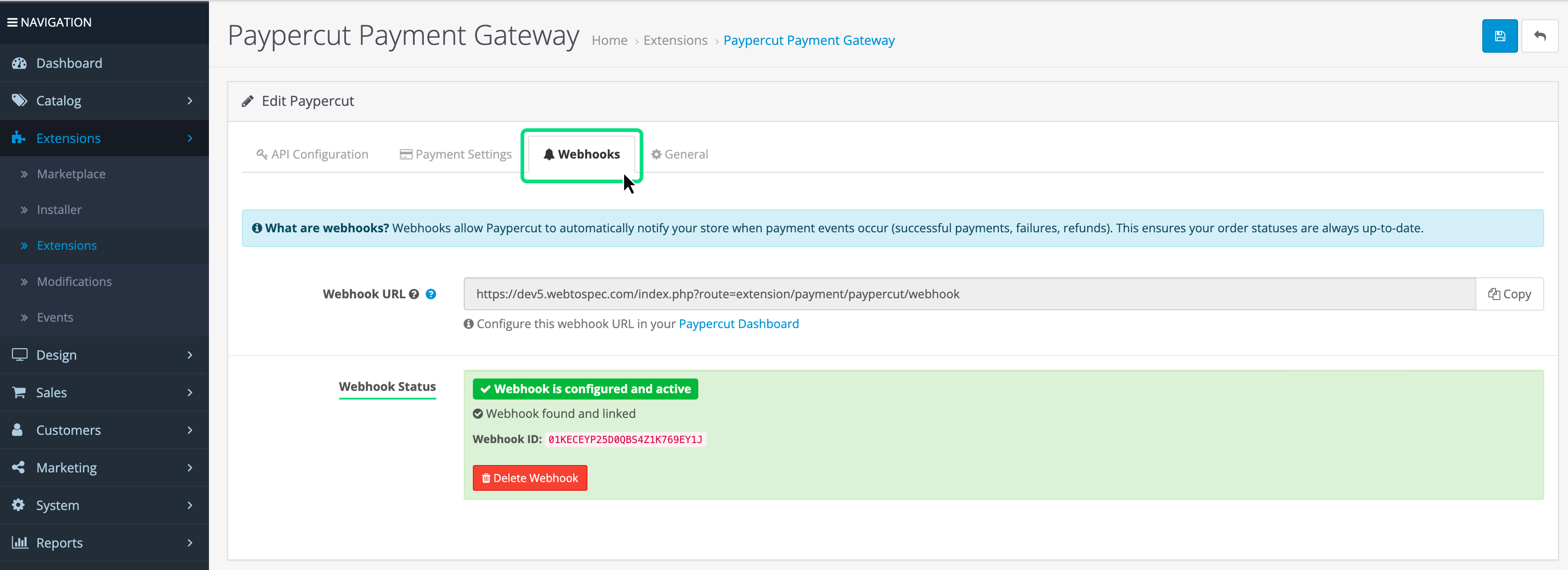Expand the Customers menu chevron
Viewport: 1568px width, 570px height.
coord(190,430)
